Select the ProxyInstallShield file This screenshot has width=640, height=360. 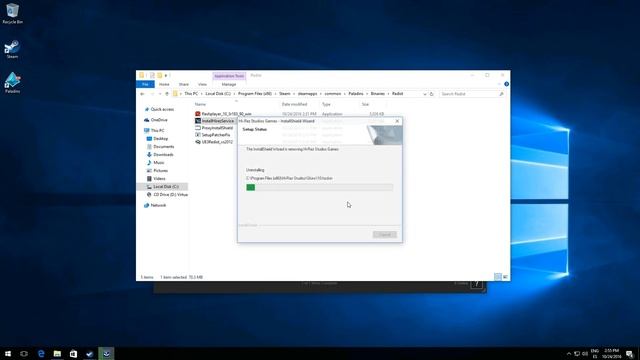[x=214, y=128]
